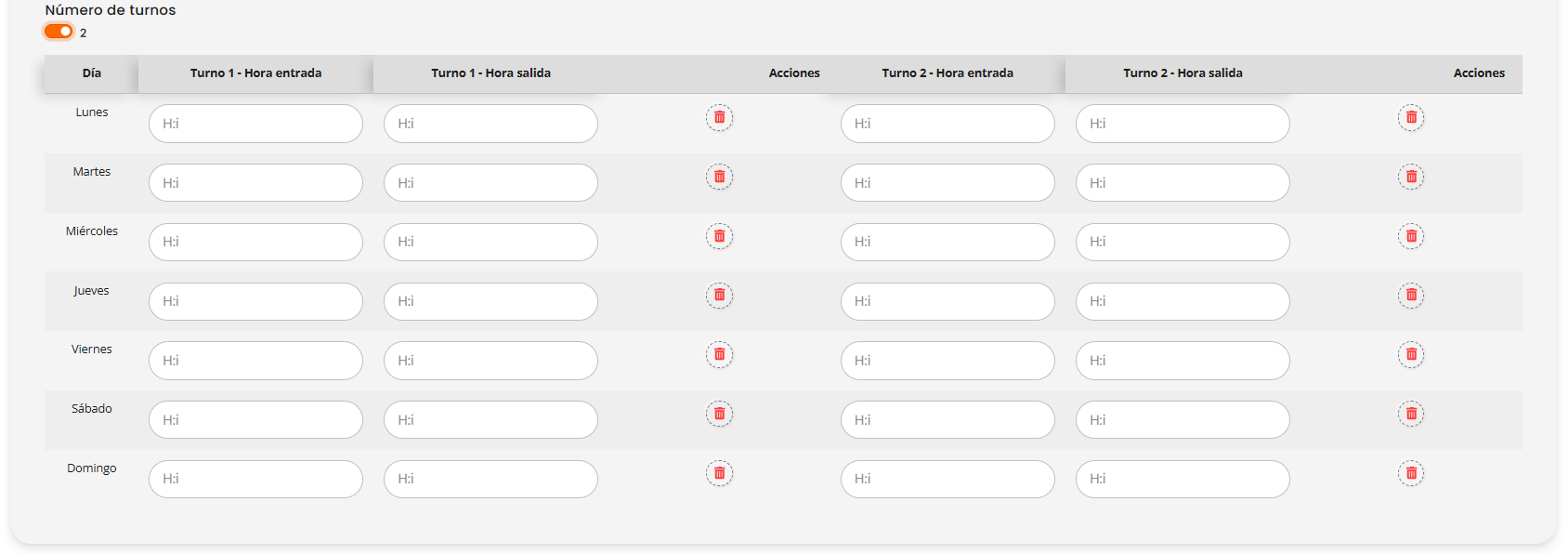Focus Viernes Turno 1 Hora entrada field
This screenshot has height=554, width=1568.
(x=255, y=361)
